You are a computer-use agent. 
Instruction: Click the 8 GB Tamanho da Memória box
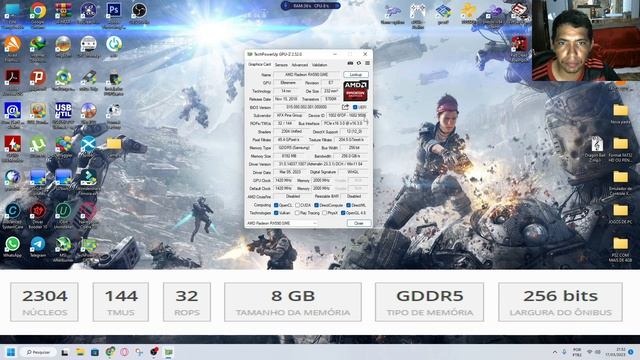tap(293, 302)
